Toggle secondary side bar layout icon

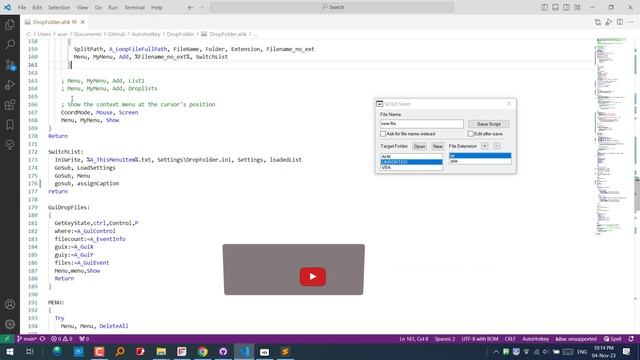pyautogui.click(x=567, y=7)
